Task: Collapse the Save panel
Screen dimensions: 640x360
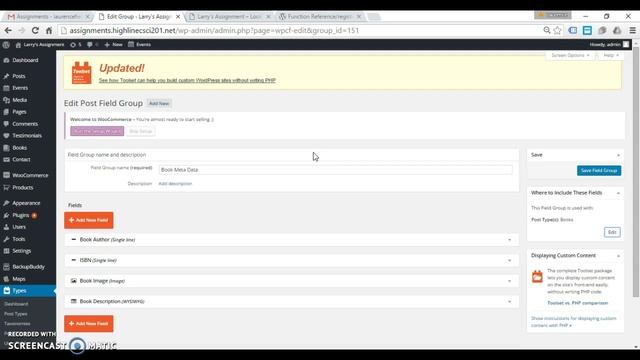Action: tap(618, 155)
